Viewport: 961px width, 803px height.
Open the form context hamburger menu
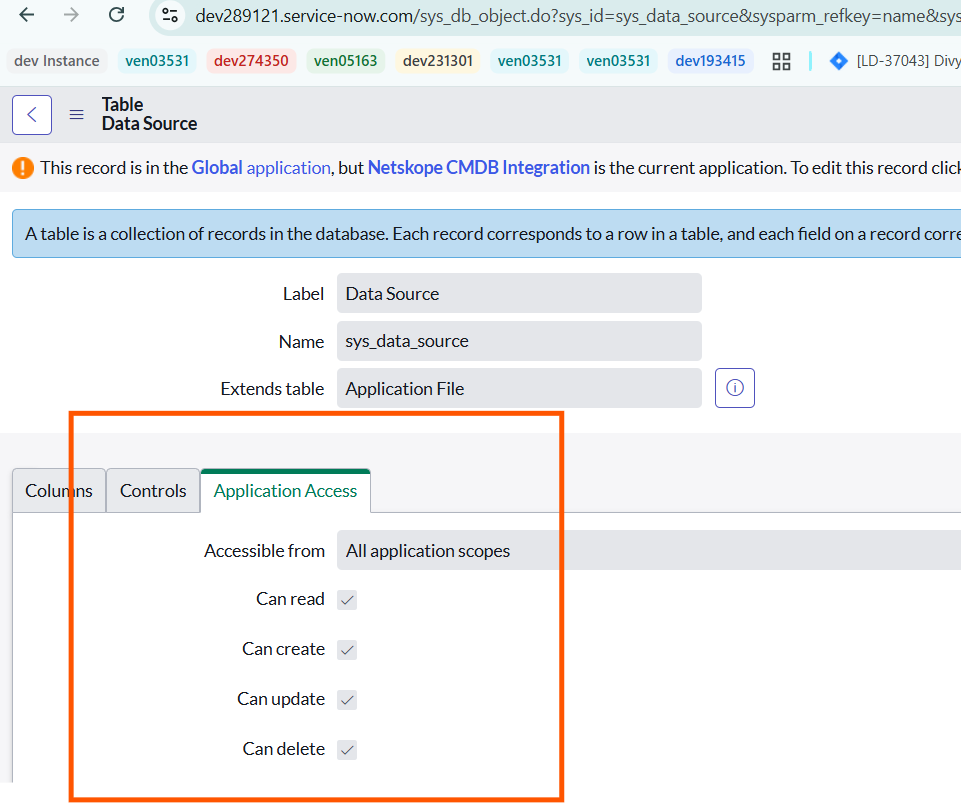(x=77, y=115)
